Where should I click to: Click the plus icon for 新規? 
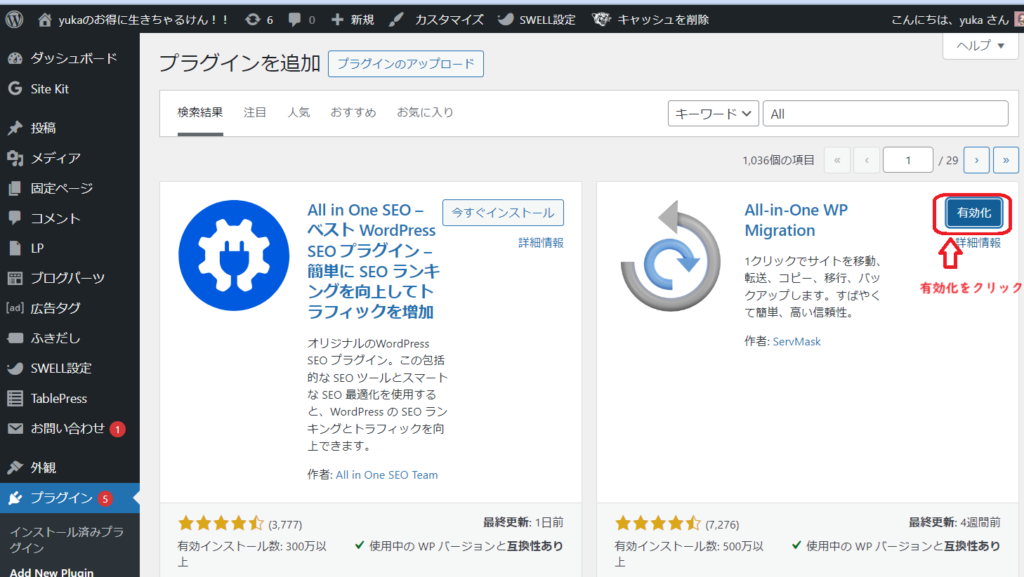(x=337, y=19)
